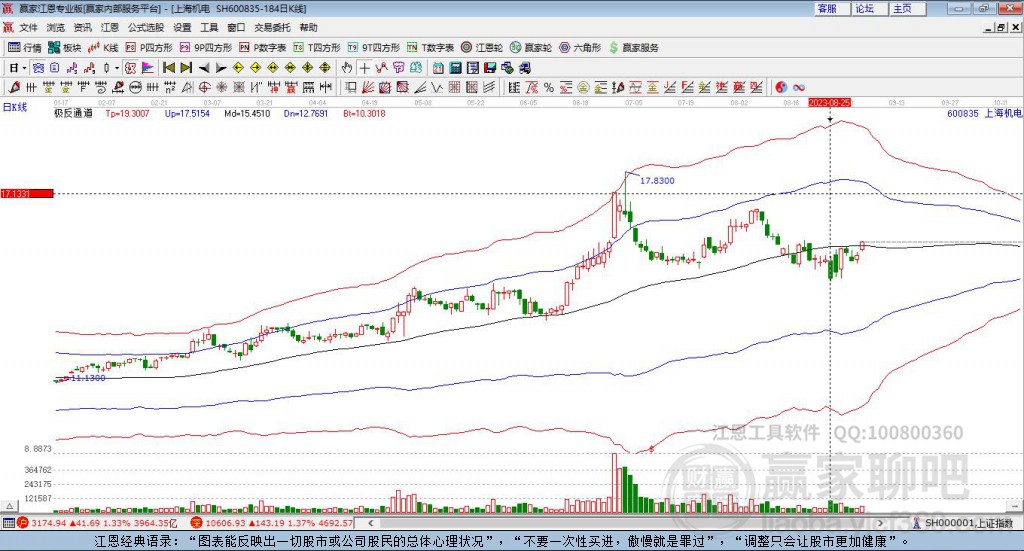The width and height of the screenshot is (1024, 551).
Task: Open 交易委托 menu
Action: 272,27
